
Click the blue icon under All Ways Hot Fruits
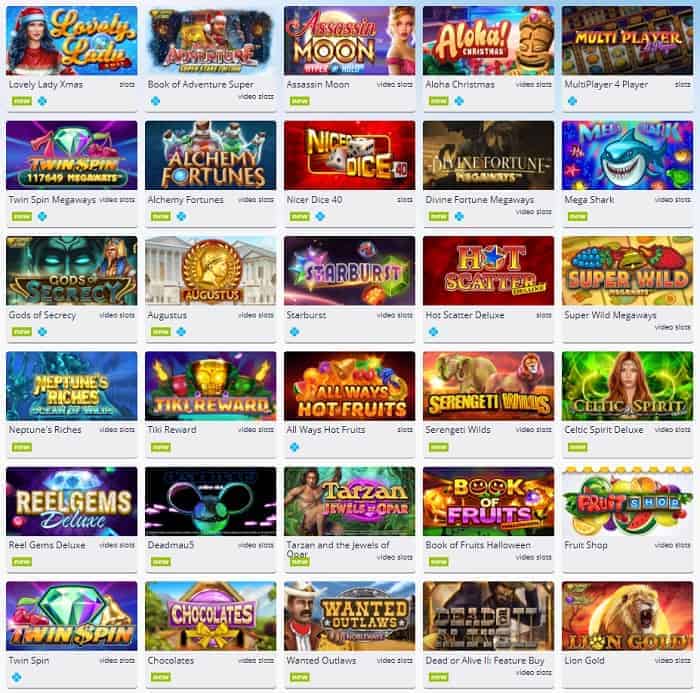[294, 447]
